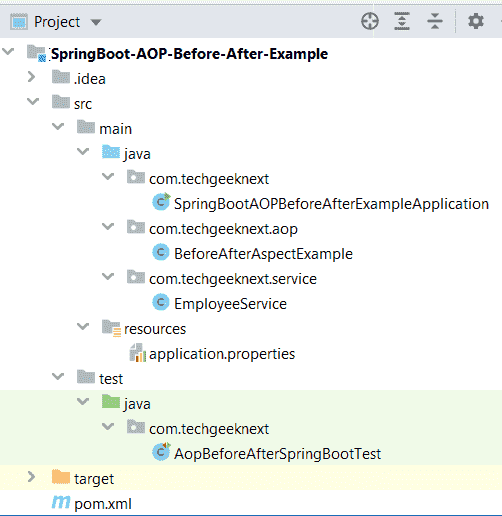Click the locate/select opened file crosshair icon
Screen dimensions: 502x516
click(x=370, y=22)
